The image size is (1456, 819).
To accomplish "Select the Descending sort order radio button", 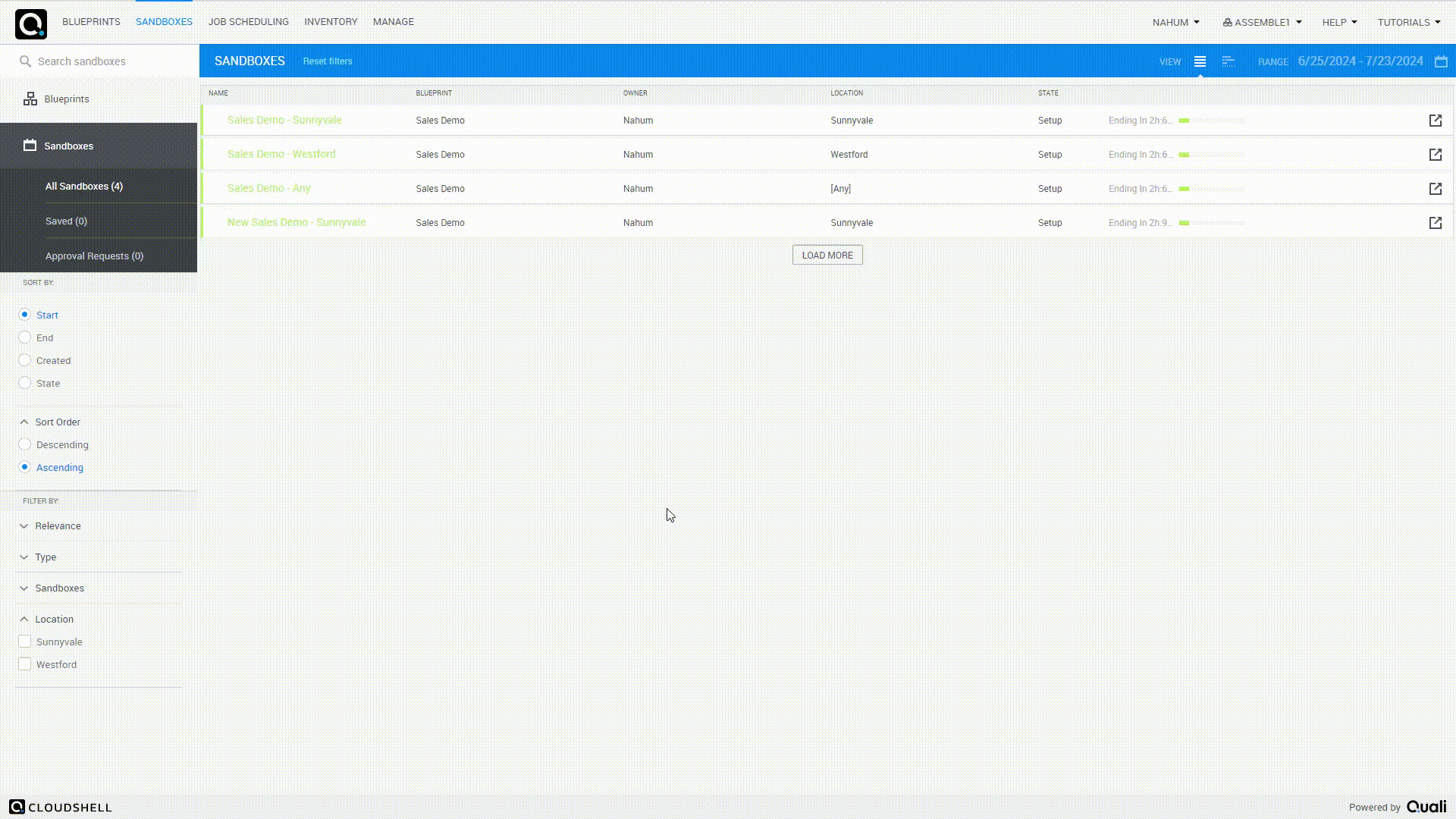I will coord(25,444).
